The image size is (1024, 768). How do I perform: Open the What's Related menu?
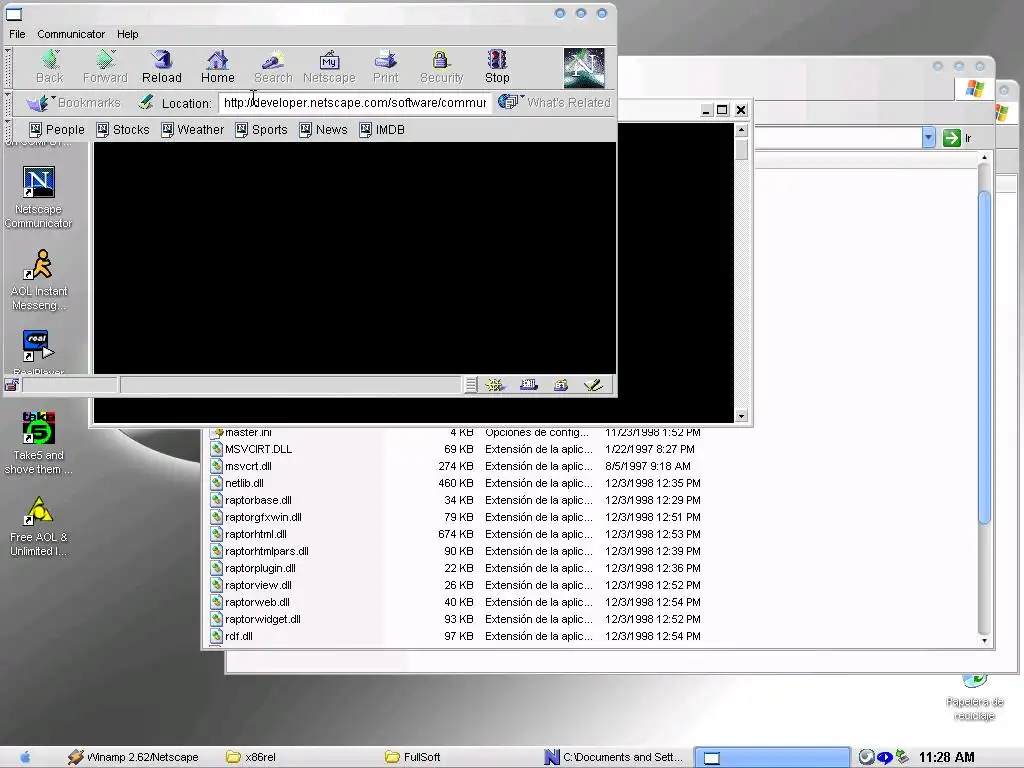pos(554,103)
